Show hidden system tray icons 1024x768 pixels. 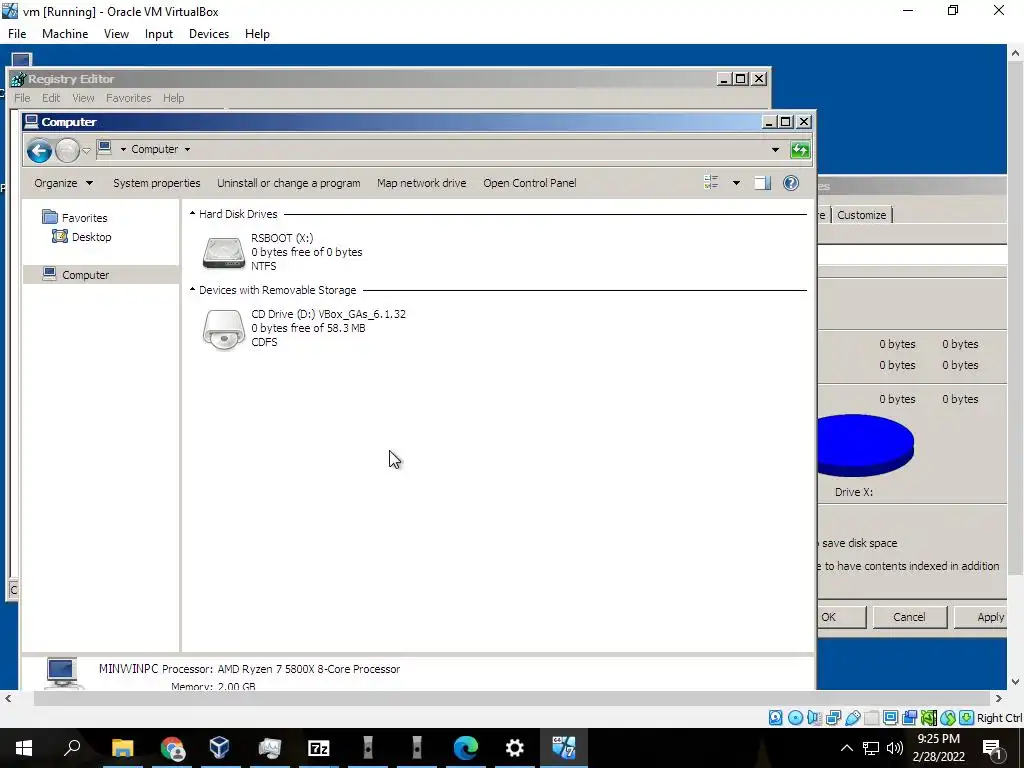pos(846,748)
